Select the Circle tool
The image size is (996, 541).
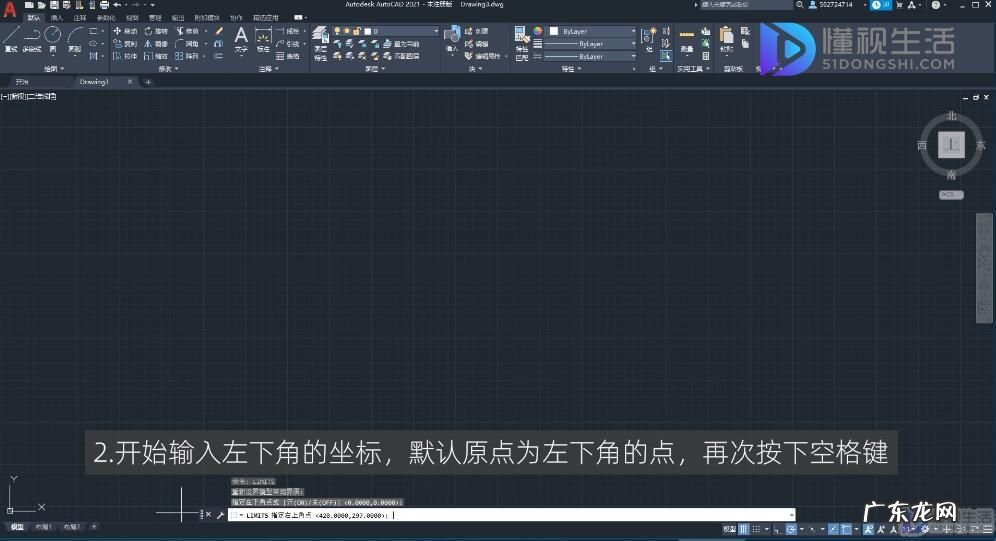(x=53, y=39)
